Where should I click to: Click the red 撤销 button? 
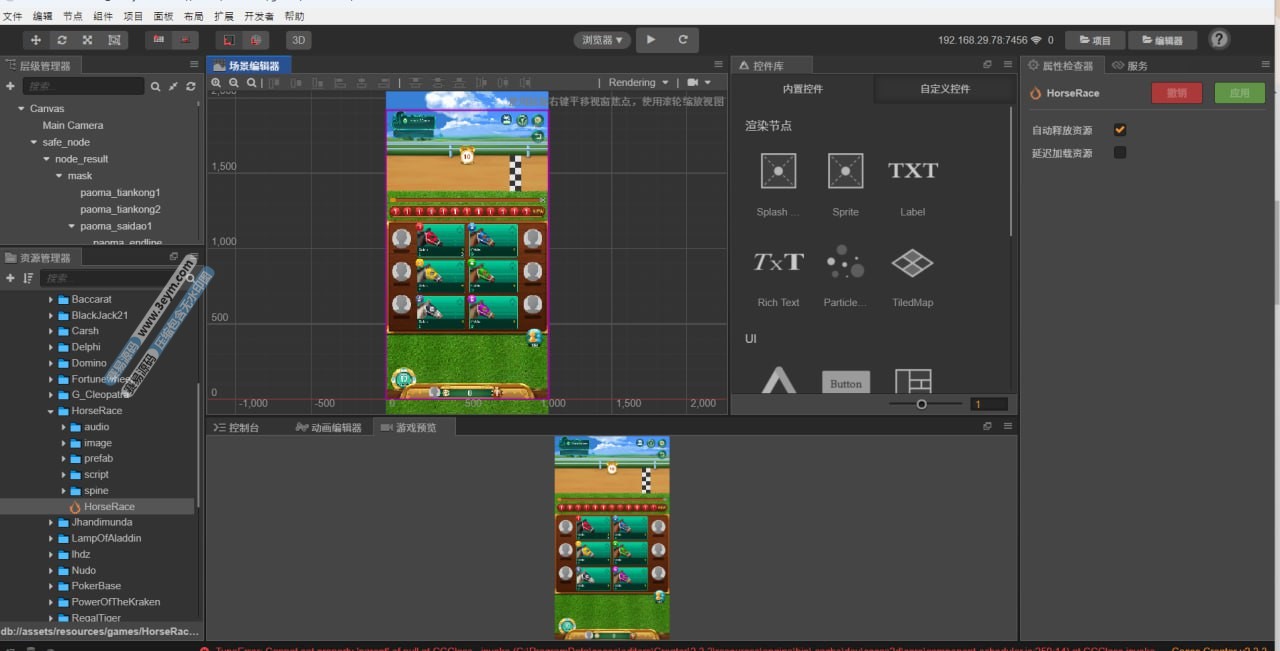coord(1177,93)
